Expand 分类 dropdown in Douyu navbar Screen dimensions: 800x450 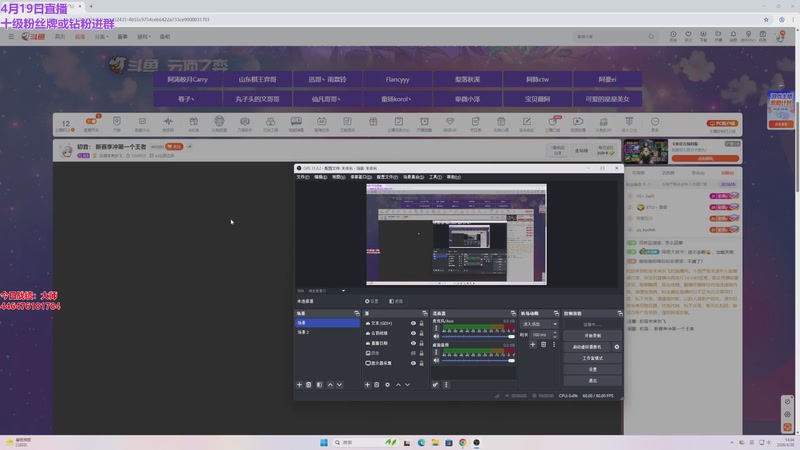click(x=102, y=37)
